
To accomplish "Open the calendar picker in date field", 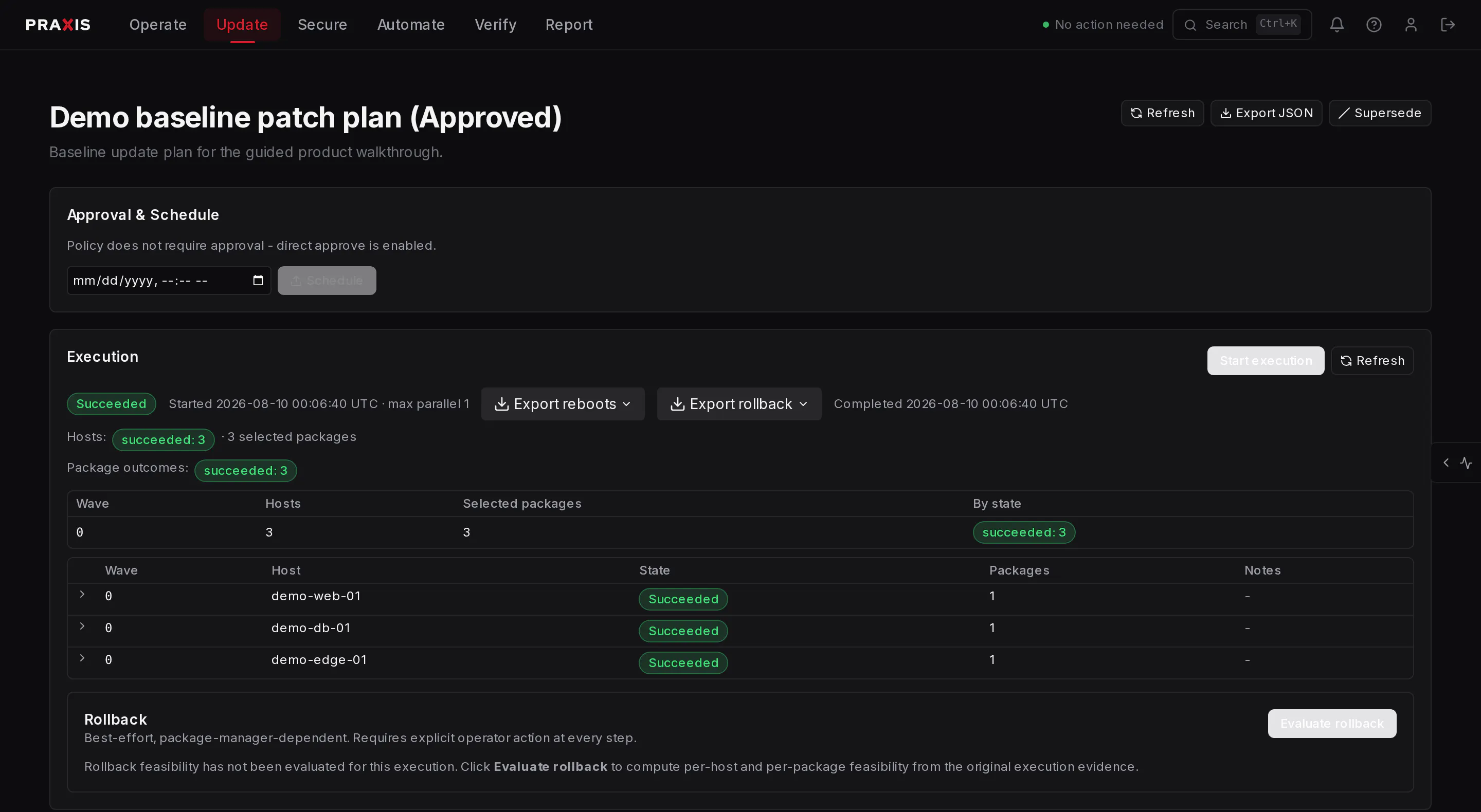I will click(258, 281).
